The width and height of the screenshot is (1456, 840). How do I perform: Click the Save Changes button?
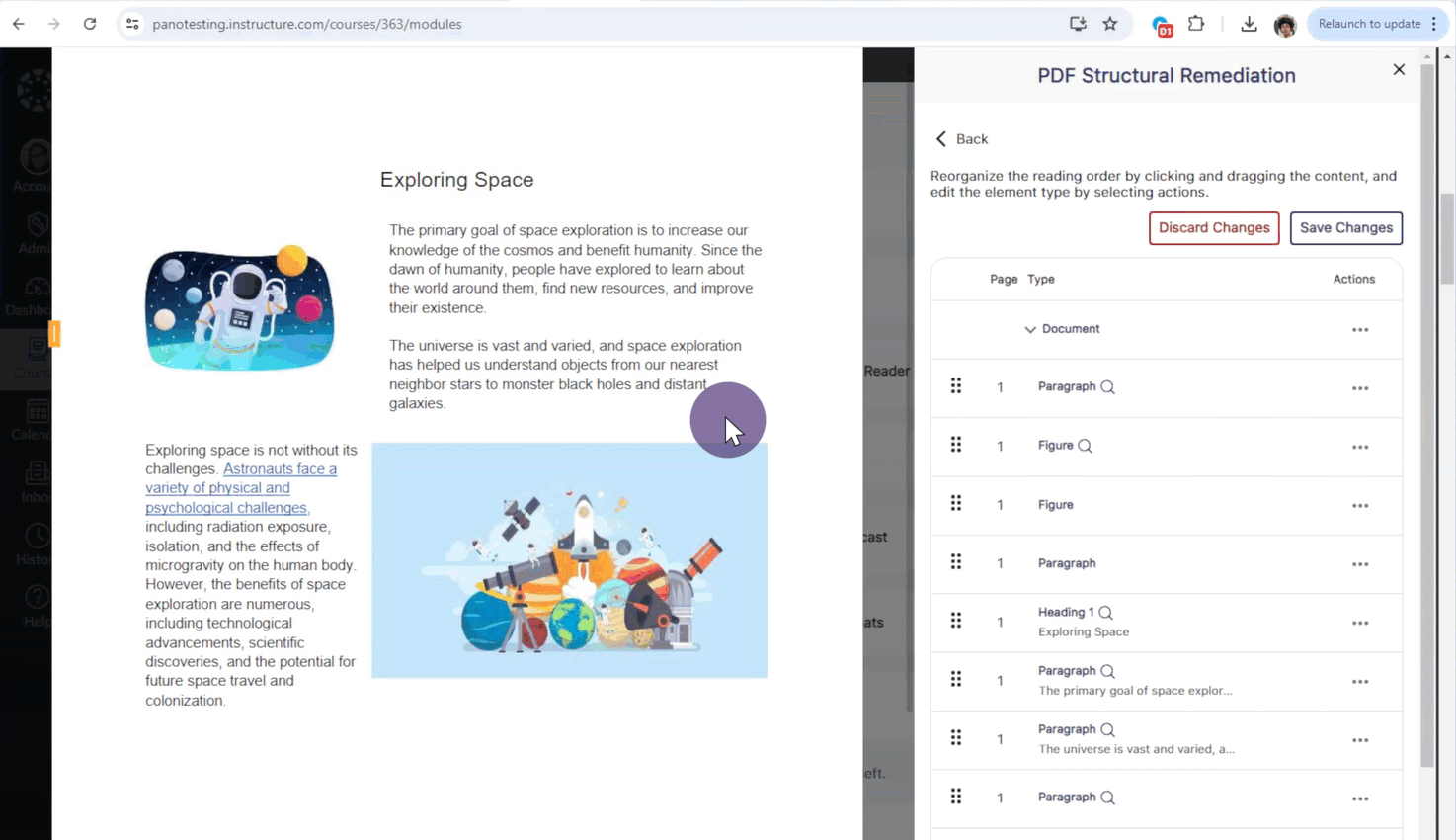pyautogui.click(x=1345, y=228)
